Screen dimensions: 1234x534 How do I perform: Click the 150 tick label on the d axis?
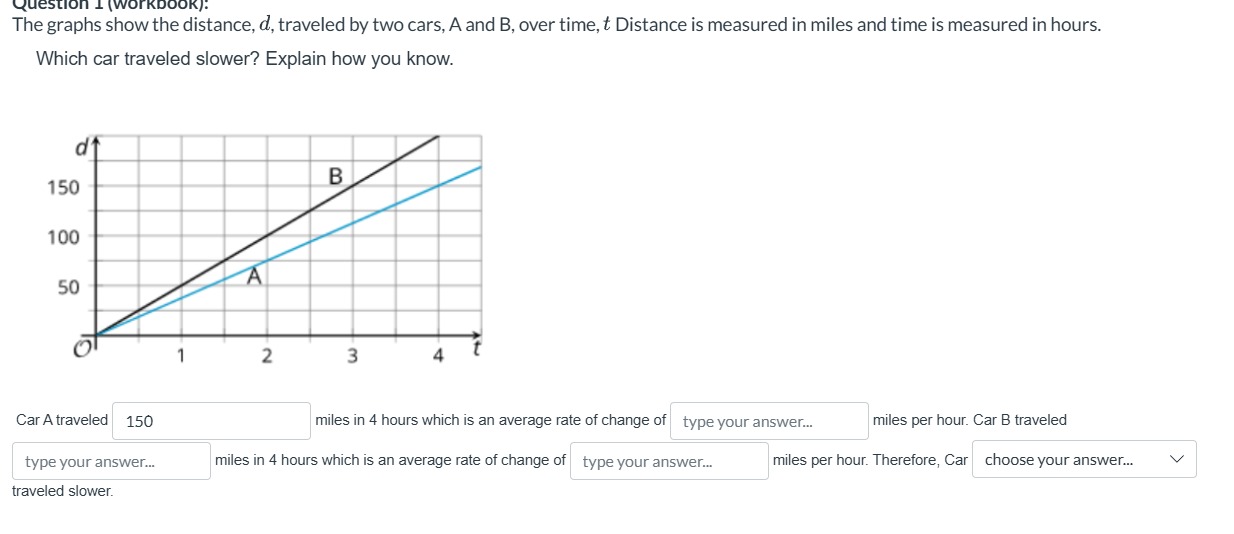point(63,187)
